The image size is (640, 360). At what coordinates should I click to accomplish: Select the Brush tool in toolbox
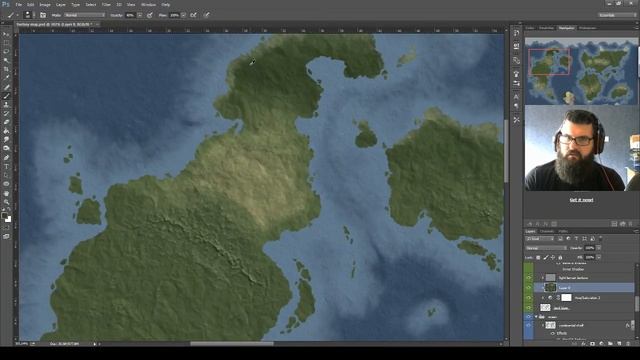click(6, 96)
